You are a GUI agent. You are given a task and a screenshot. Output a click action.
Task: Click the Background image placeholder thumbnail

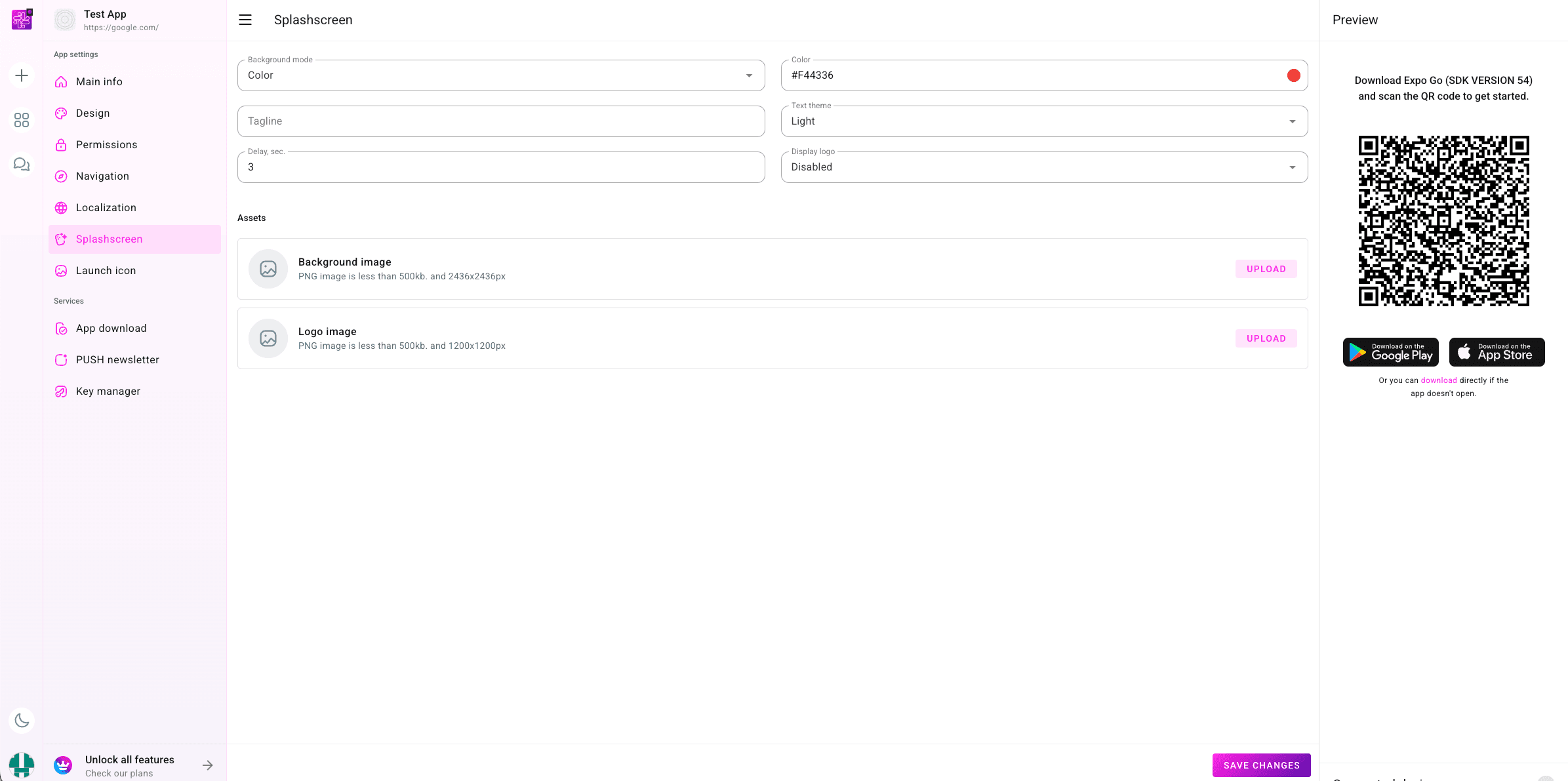click(268, 269)
